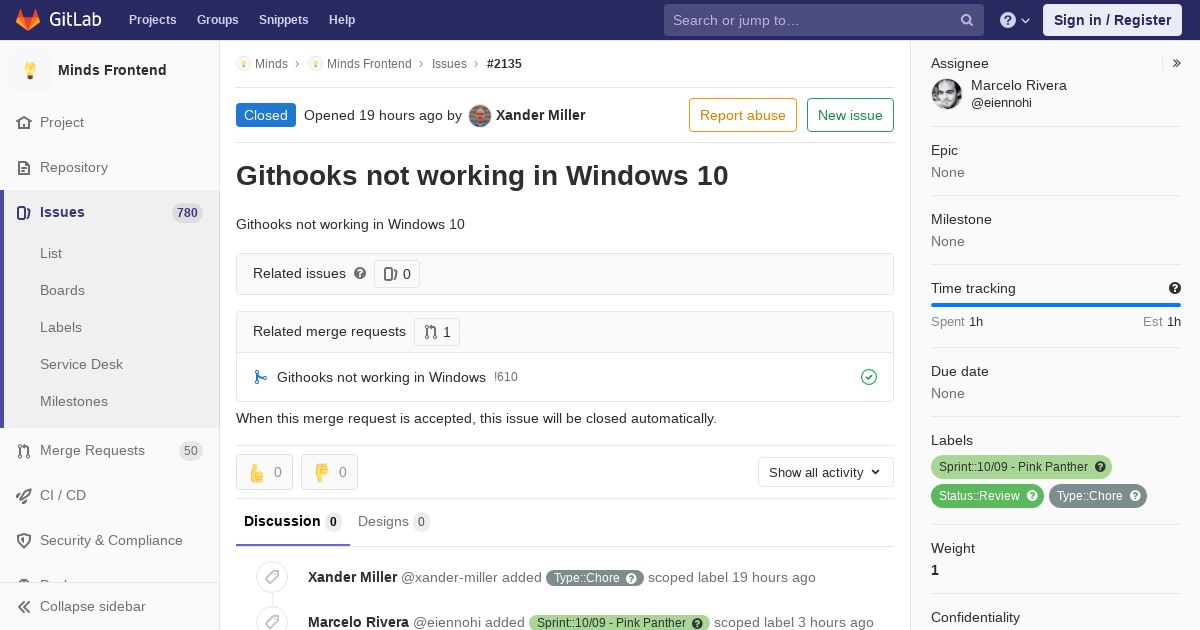Click the Issues count badge 780
The image size is (1200, 630).
point(187,212)
